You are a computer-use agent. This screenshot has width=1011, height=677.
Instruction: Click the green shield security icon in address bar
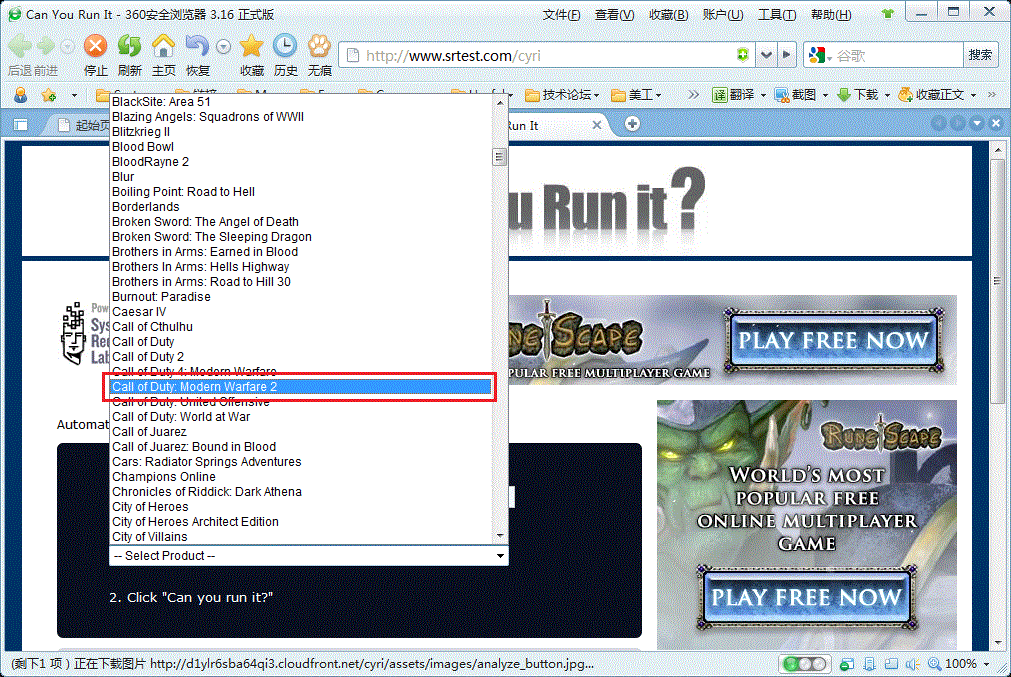coord(743,55)
